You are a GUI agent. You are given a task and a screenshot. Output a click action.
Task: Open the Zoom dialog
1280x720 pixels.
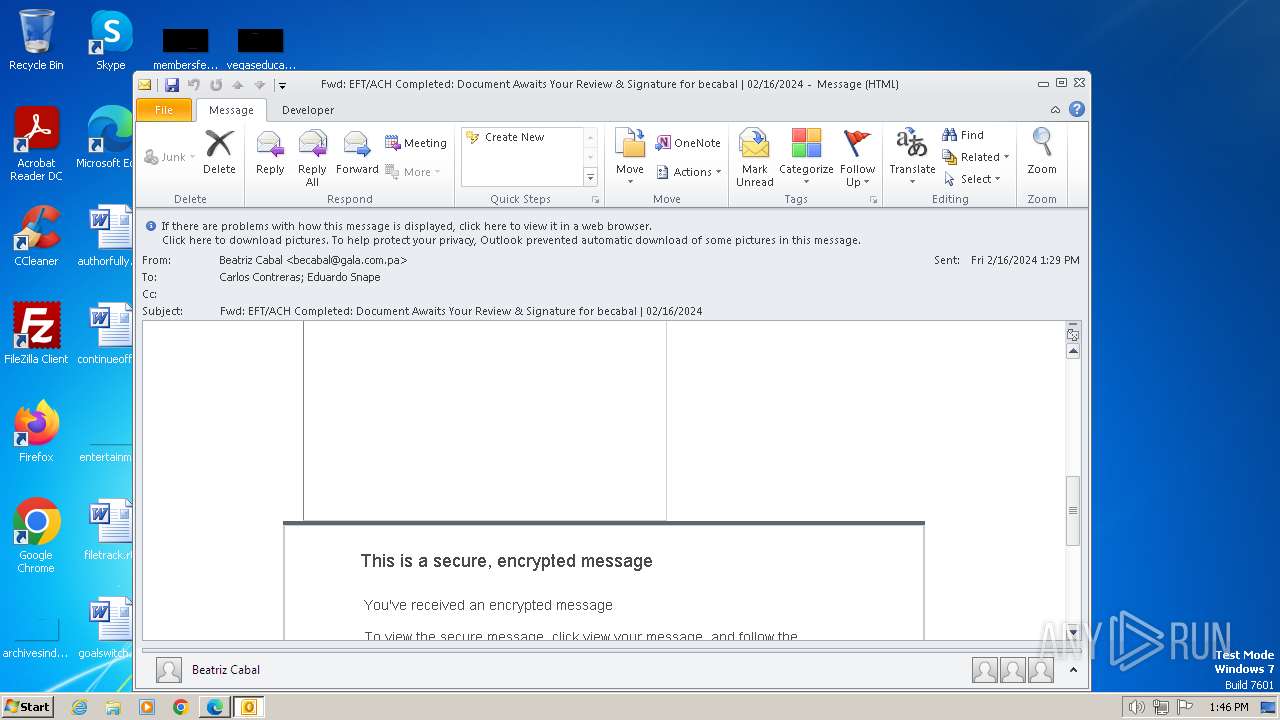tap(1042, 153)
